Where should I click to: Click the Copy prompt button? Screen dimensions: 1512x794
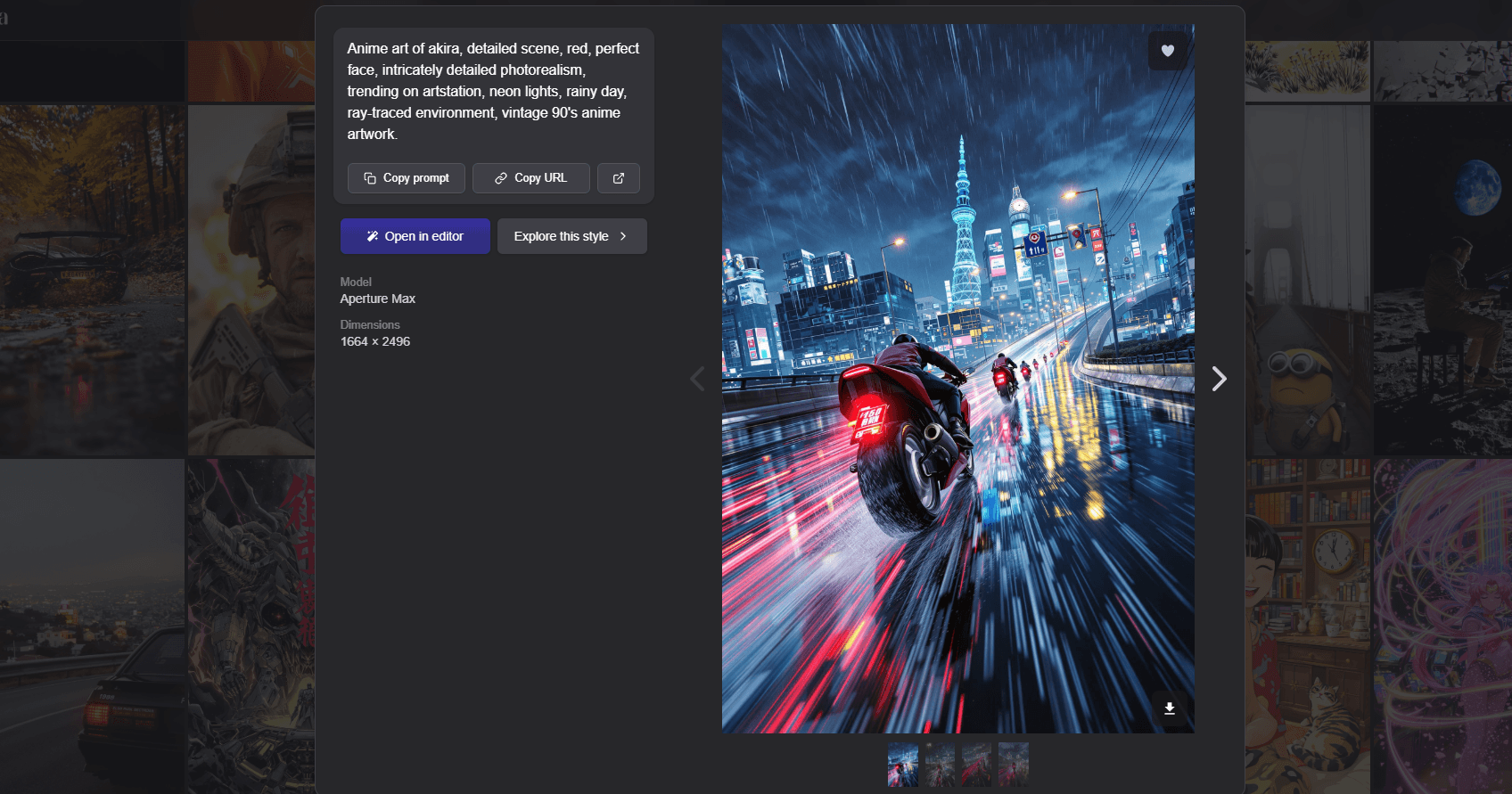click(407, 178)
